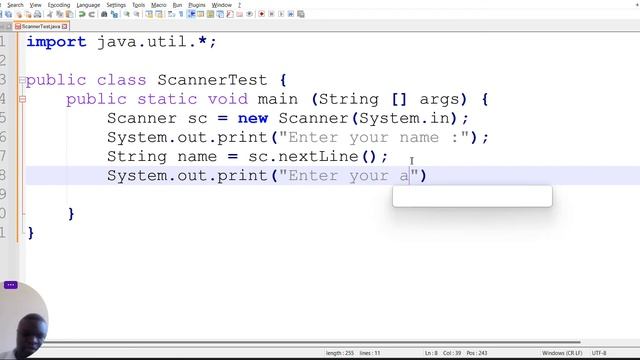The height and width of the screenshot is (360, 640).
Task: Open the Window menu
Action: (222, 5)
